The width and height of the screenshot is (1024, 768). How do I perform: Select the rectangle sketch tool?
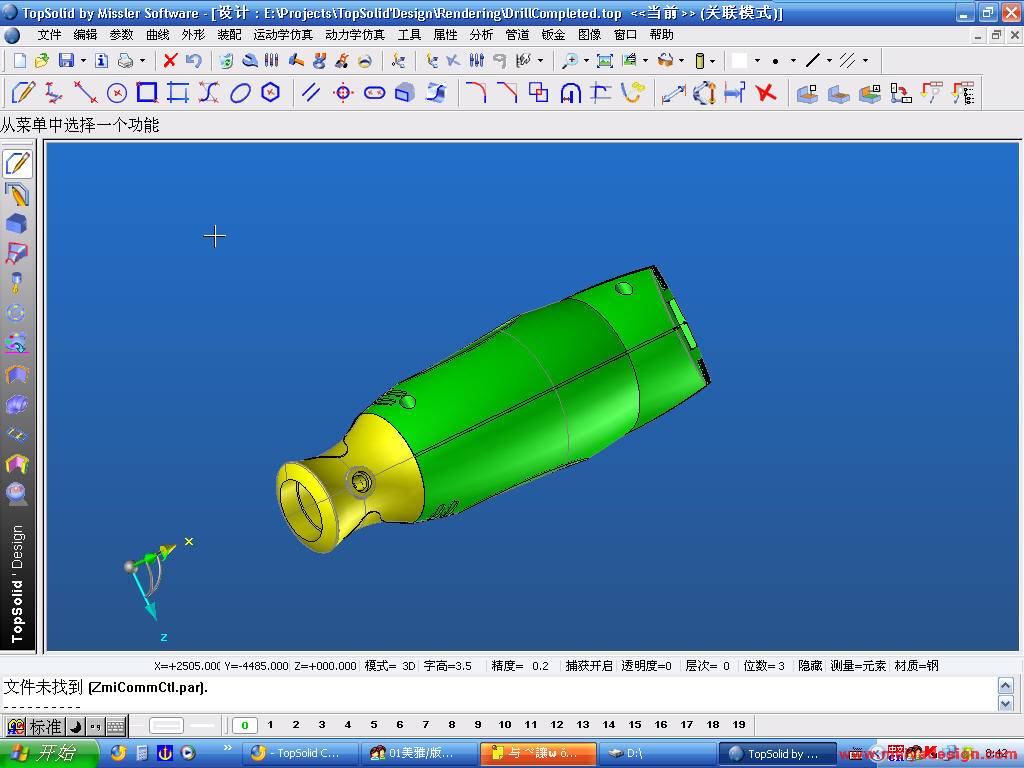[147, 93]
